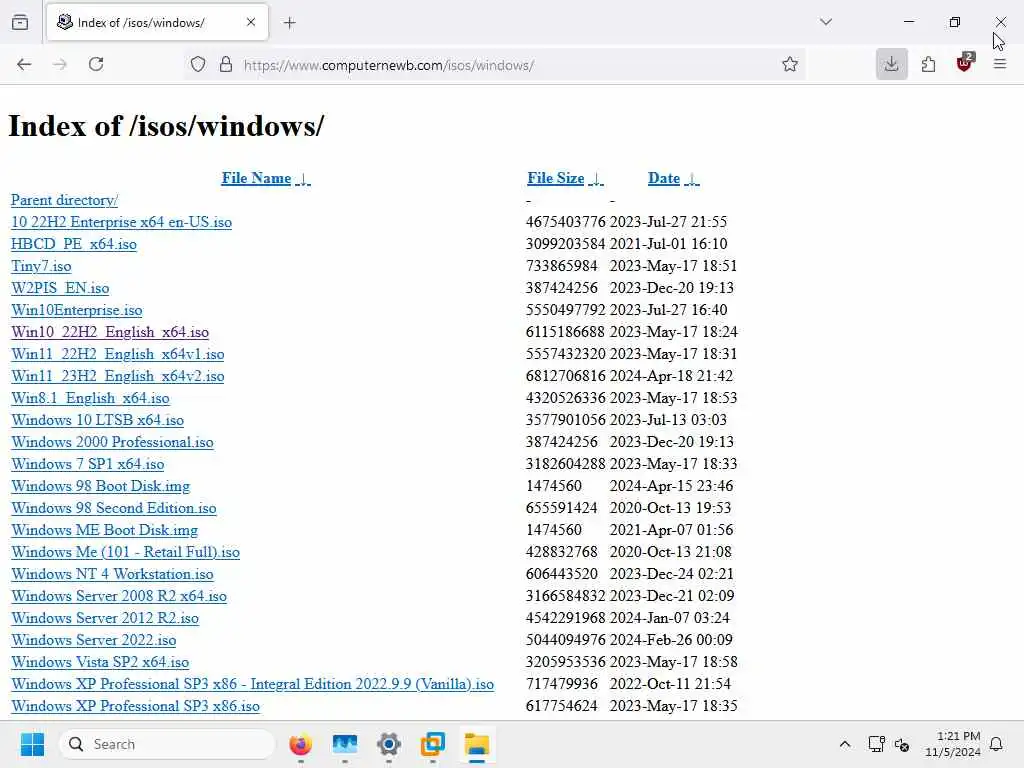Sort the listing by File Size
Screen dimensions: 1024x768
point(565,178)
